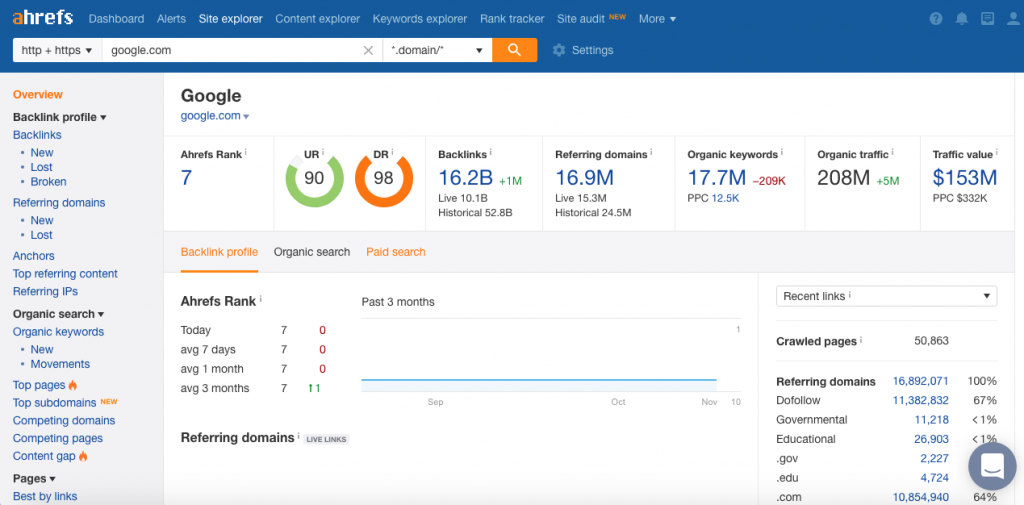Click the Ahrefs logo
This screenshot has height=505, width=1024.
click(42, 18)
